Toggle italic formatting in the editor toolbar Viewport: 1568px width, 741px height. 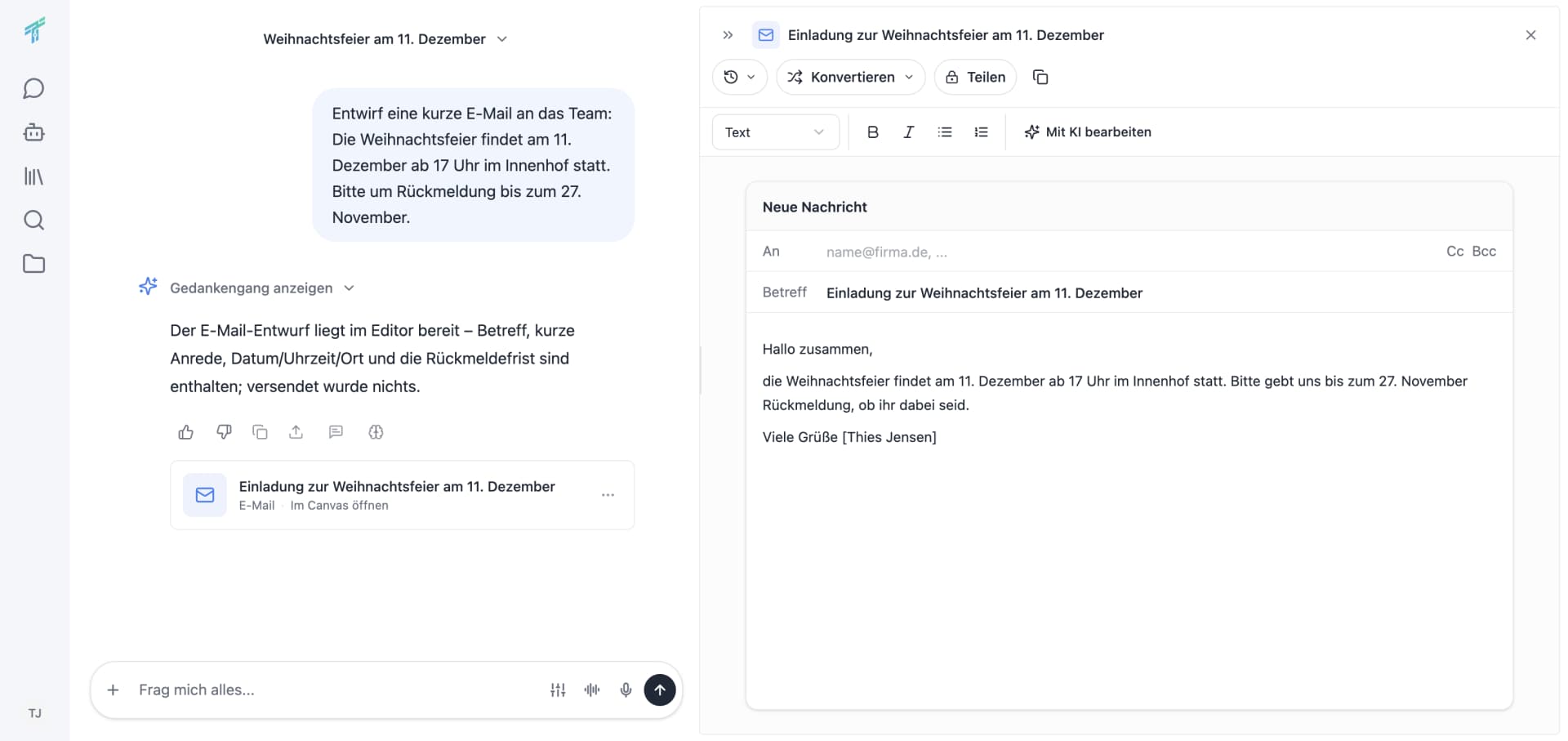point(908,132)
